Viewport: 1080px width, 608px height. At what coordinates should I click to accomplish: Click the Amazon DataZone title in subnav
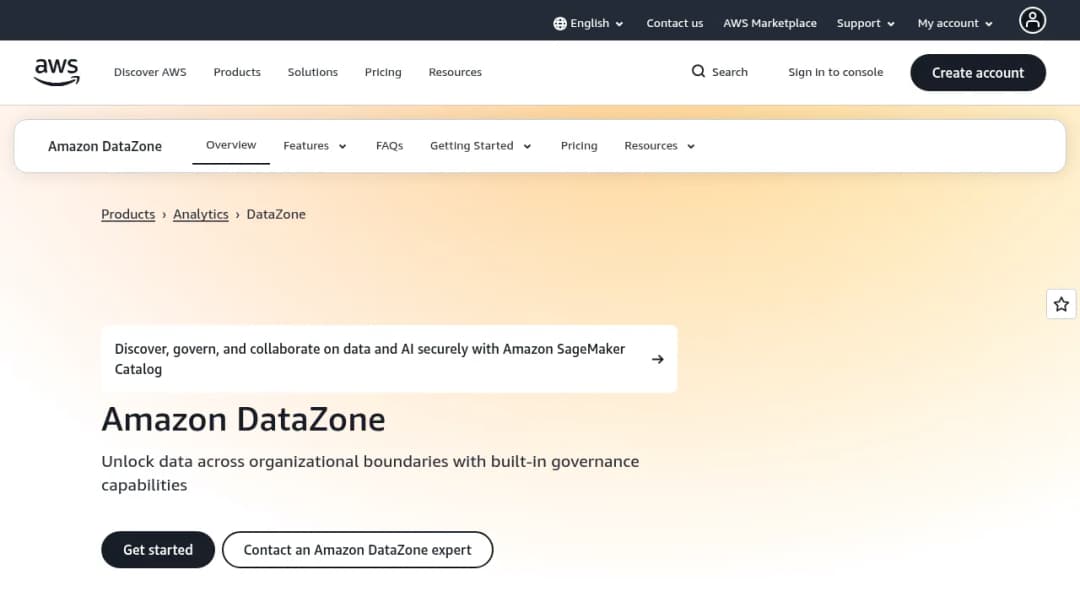pos(105,146)
